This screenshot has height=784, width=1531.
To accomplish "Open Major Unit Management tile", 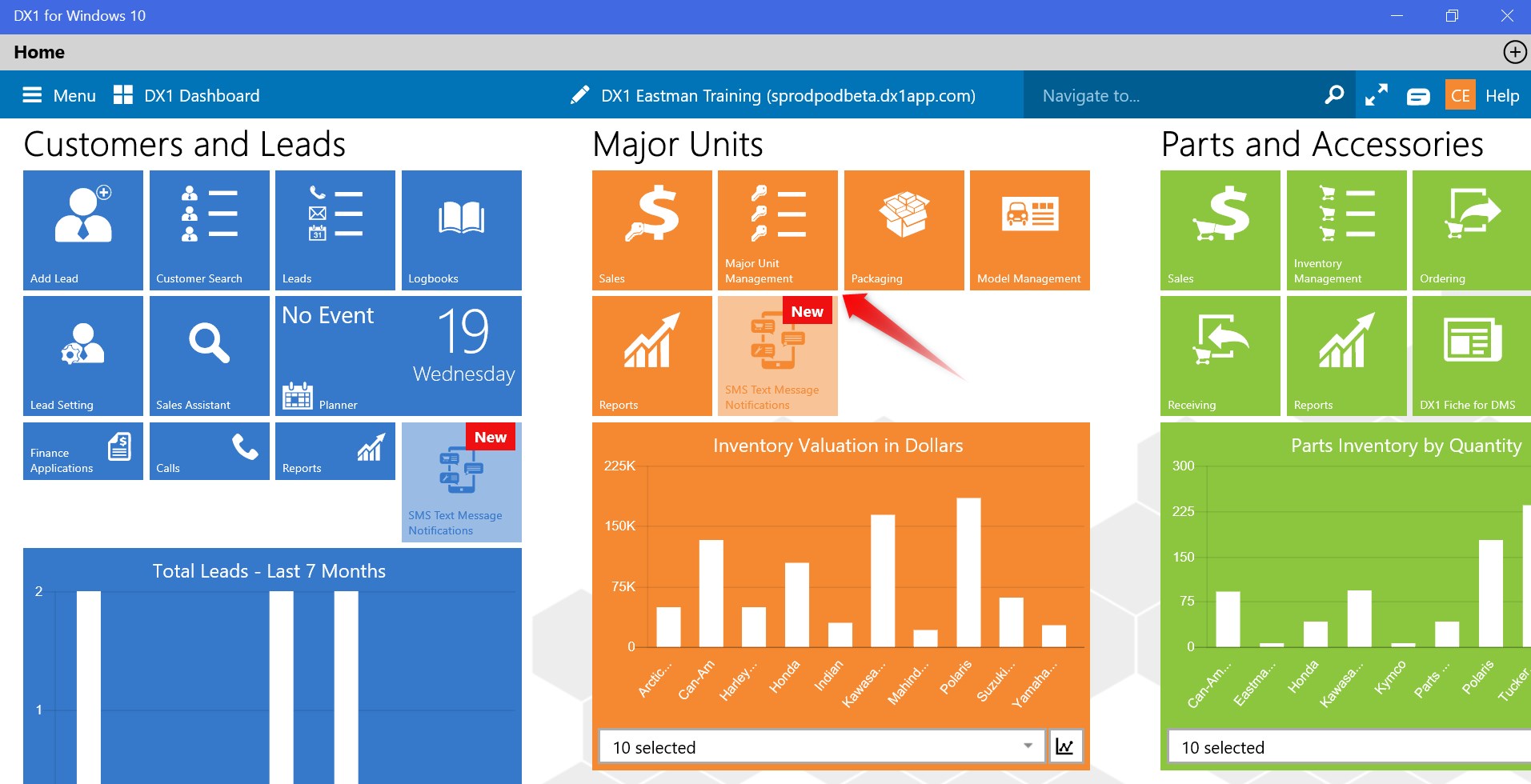I will [x=778, y=230].
